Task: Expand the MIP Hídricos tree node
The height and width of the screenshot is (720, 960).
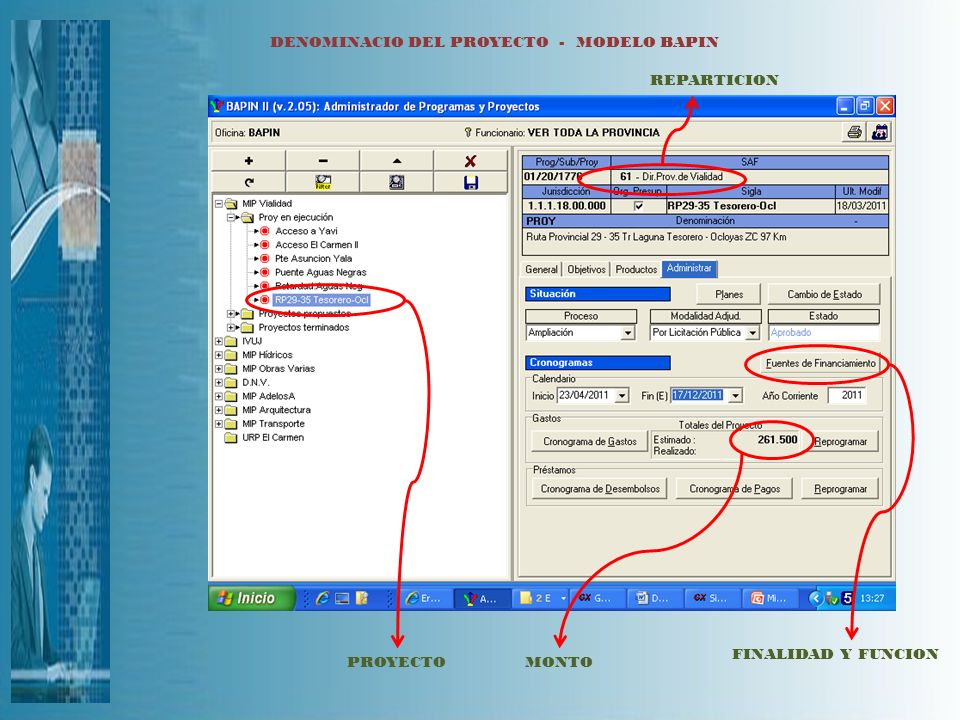Action: pyautogui.click(x=219, y=355)
